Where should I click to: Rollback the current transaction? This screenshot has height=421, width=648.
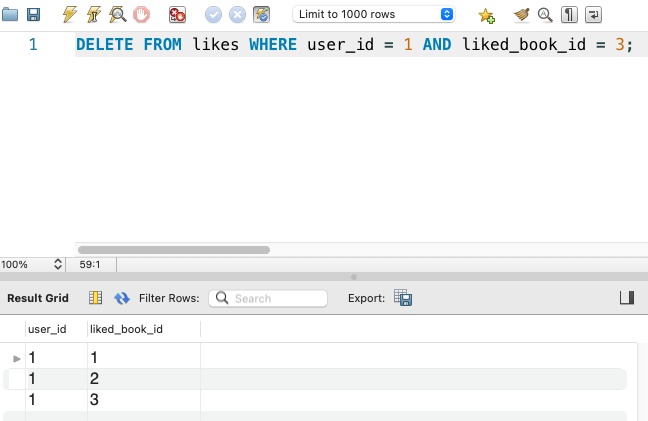(238, 14)
